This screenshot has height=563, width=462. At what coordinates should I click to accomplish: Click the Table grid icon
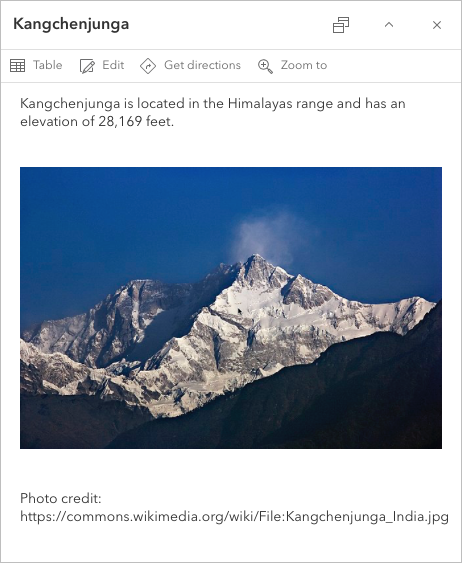[x=17, y=65]
